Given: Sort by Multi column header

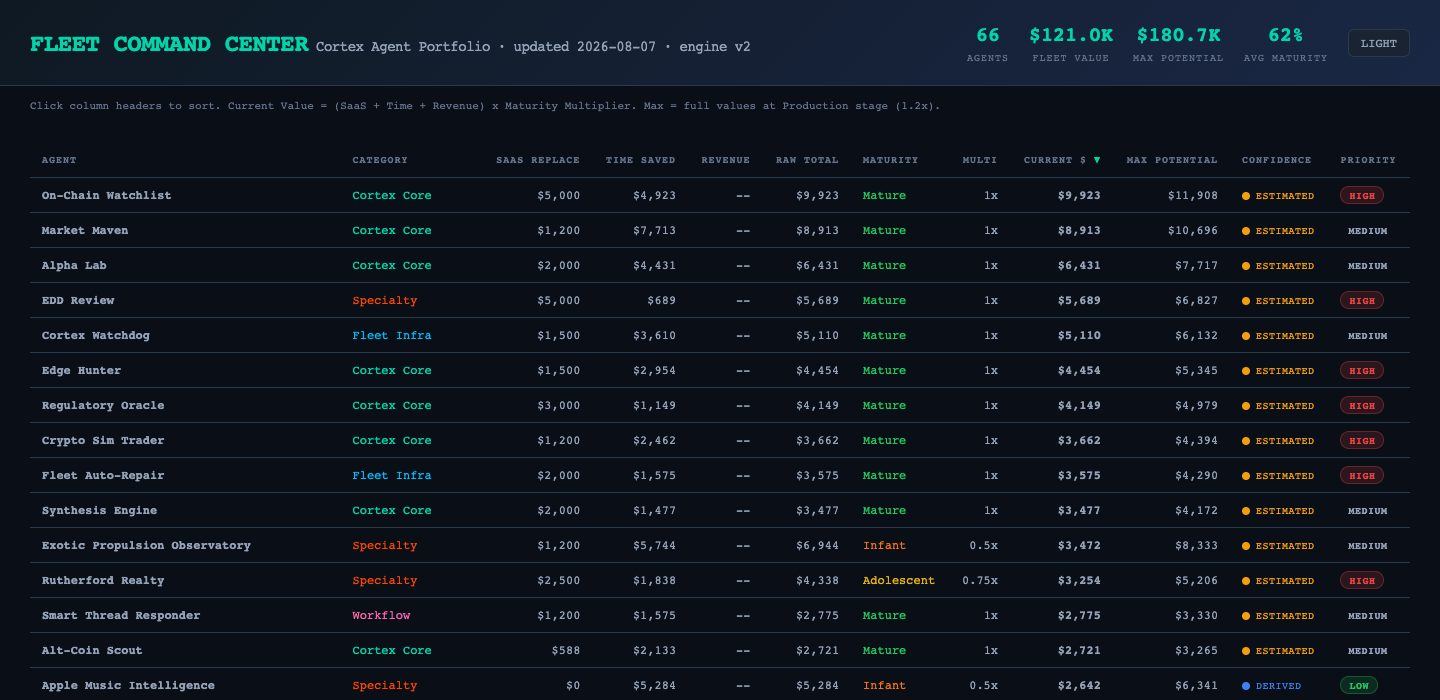Looking at the screenshot, I should [x=980, y=160].
